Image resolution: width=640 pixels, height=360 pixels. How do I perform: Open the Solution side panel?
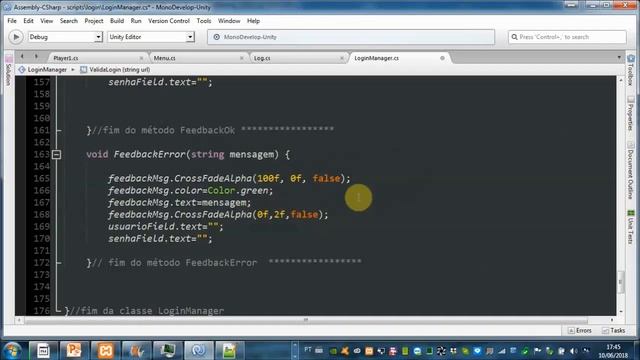pyautogui.click(x=8, y=70)
